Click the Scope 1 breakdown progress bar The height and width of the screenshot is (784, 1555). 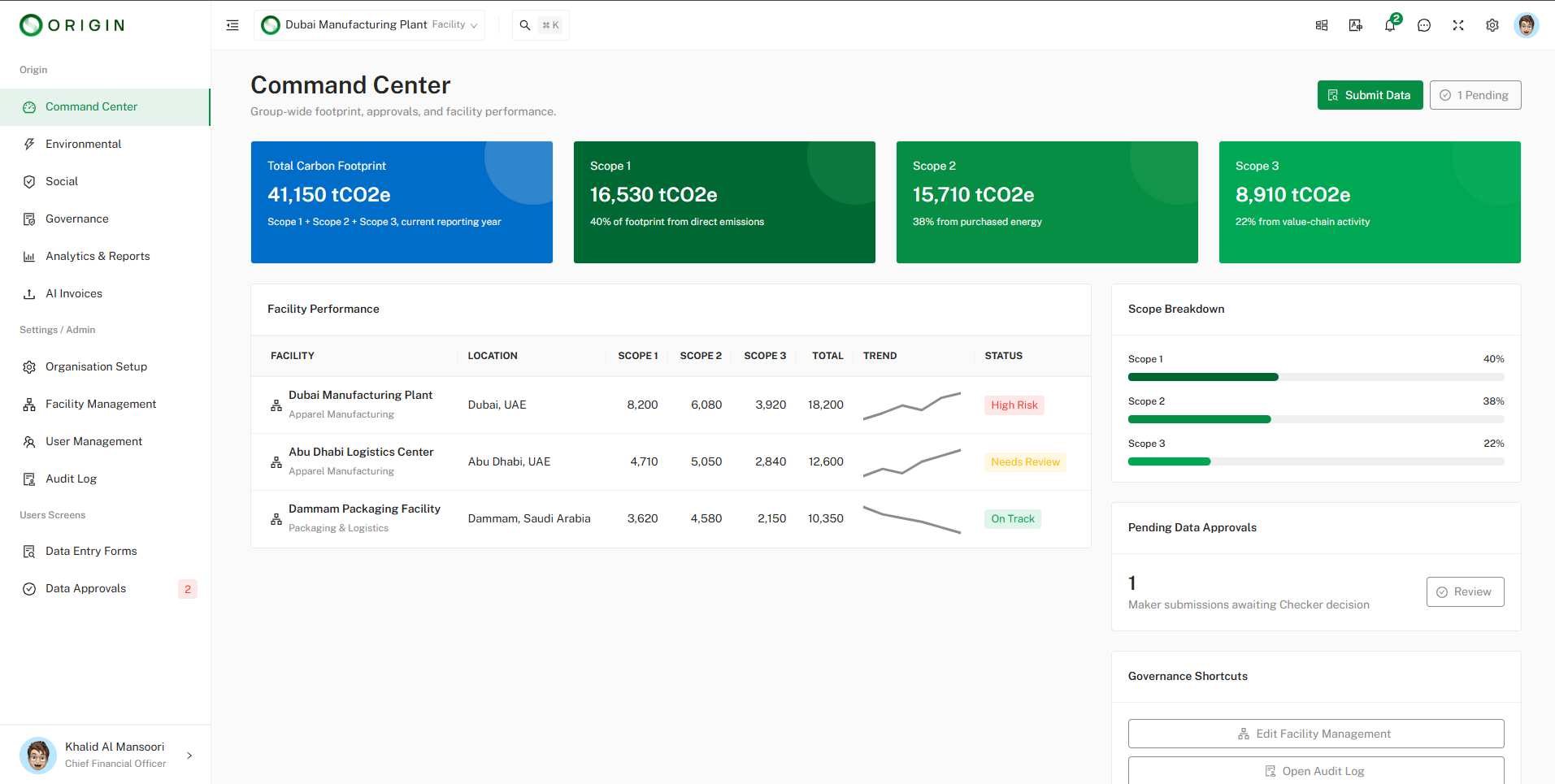pyautogui.click(x=1316, y=377)
